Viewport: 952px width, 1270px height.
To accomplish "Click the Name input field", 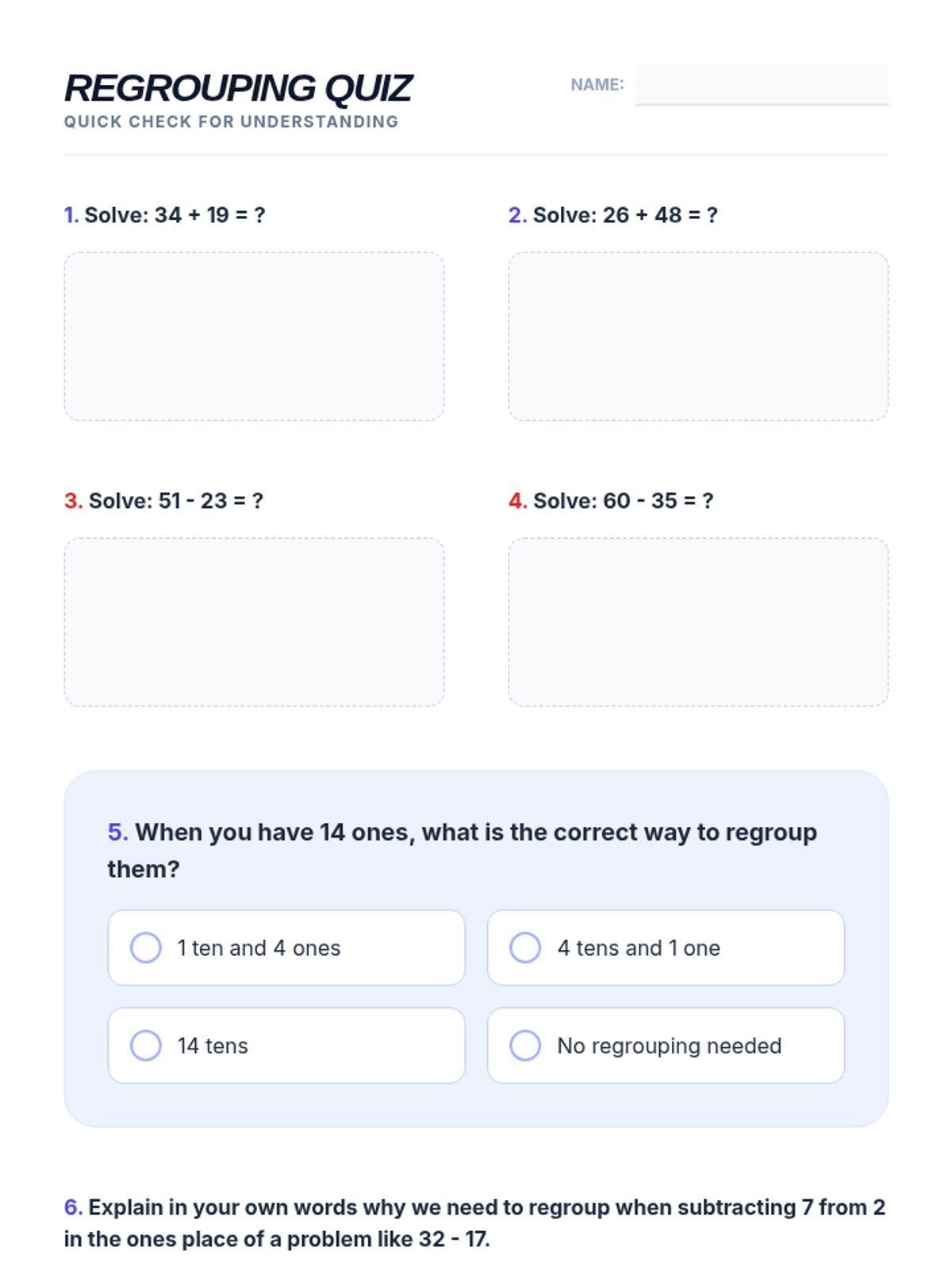I will coord(761,84).
